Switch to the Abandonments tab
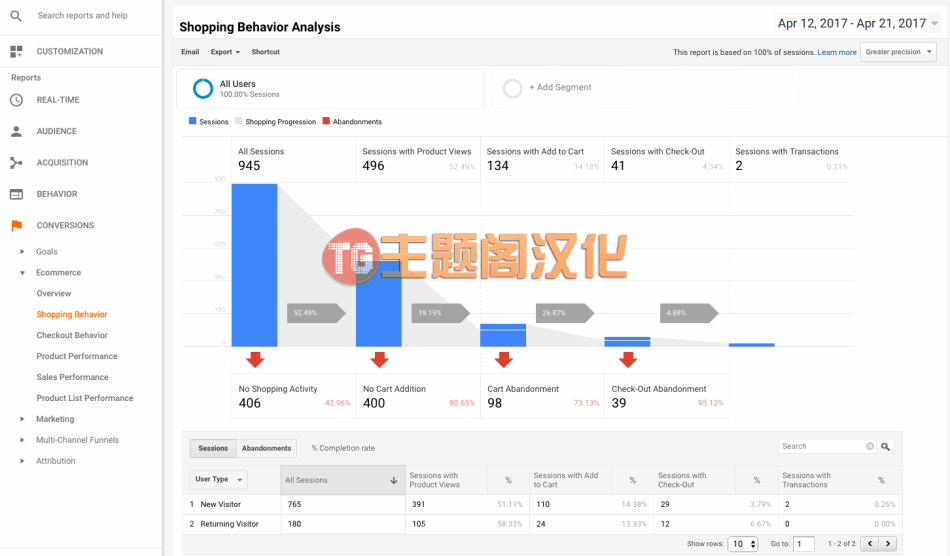 point(267,448)
